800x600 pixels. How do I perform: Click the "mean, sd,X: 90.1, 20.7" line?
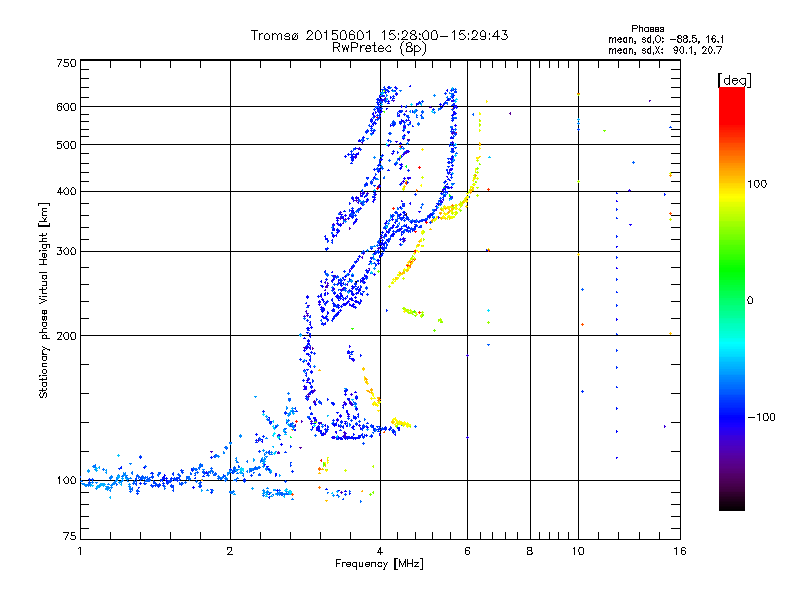coord(665,50)
